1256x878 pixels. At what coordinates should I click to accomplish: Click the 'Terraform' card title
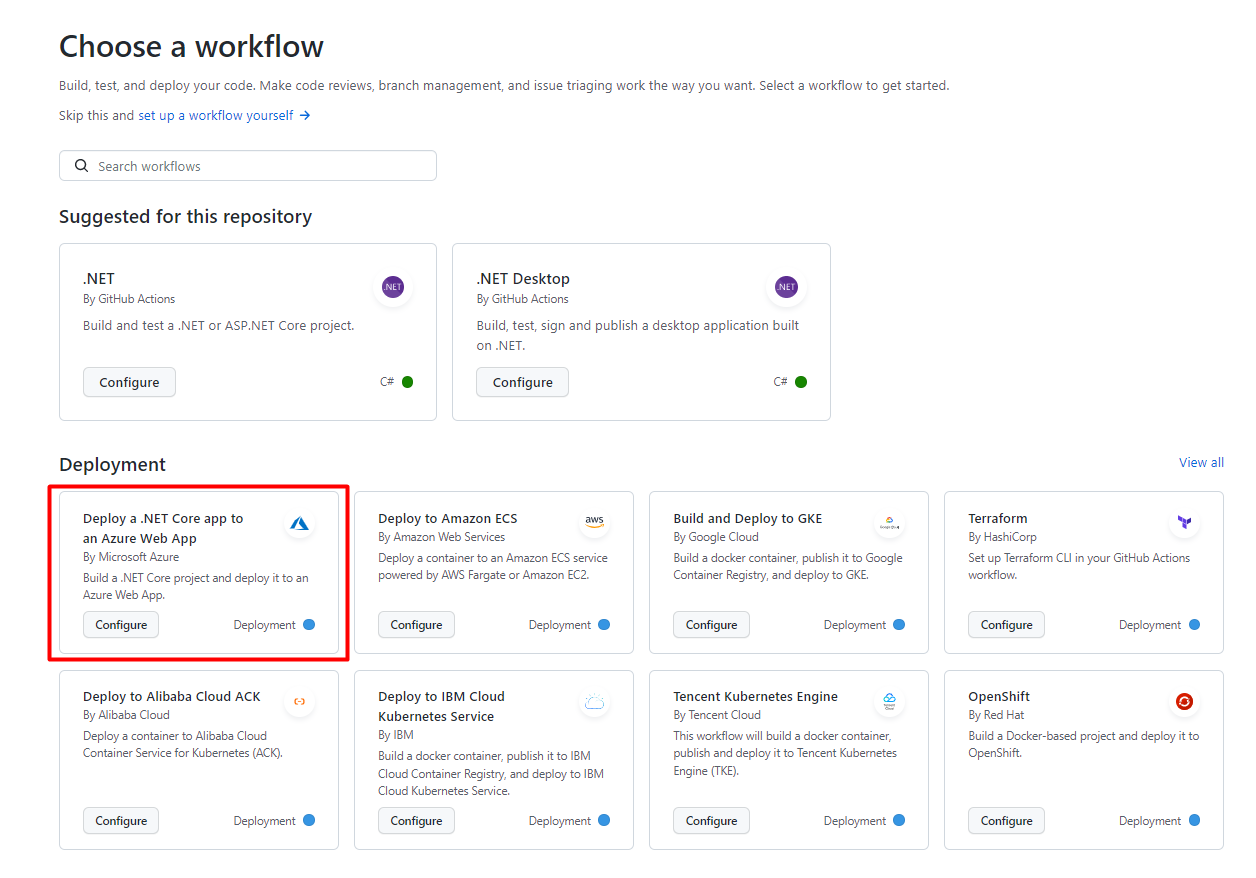pos(998,518)
